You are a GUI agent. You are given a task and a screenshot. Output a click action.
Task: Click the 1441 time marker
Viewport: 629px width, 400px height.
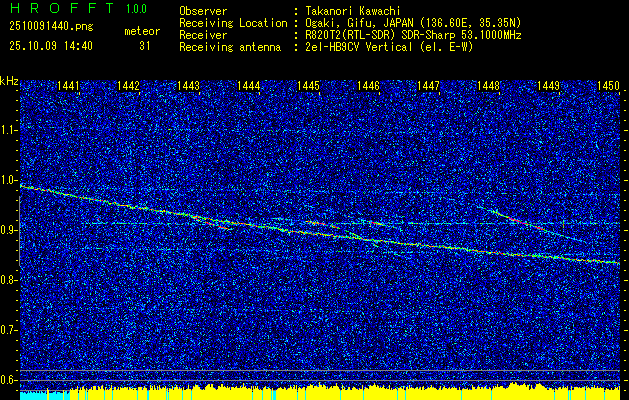(68, 85)
